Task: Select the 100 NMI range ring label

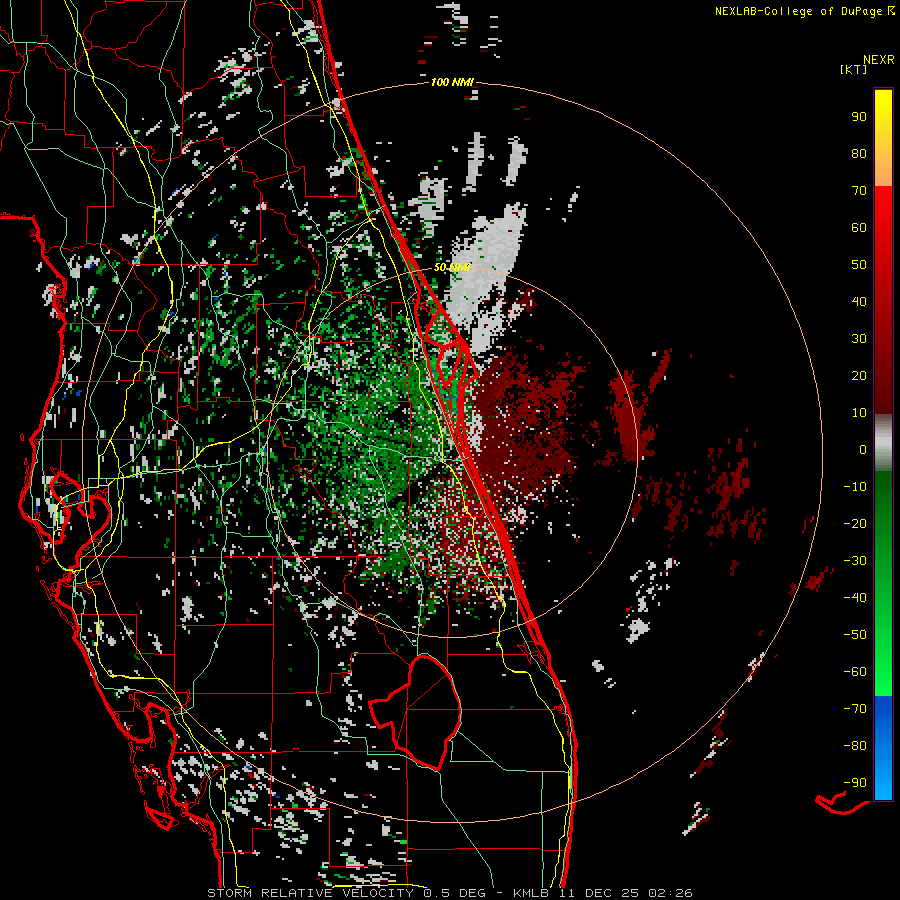Action: [452, 82]
